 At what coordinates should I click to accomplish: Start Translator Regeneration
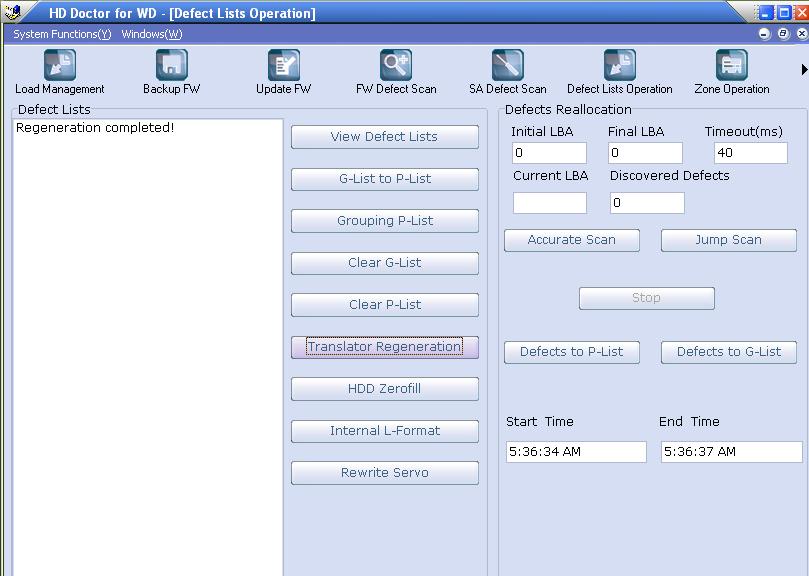click(384, 347)
